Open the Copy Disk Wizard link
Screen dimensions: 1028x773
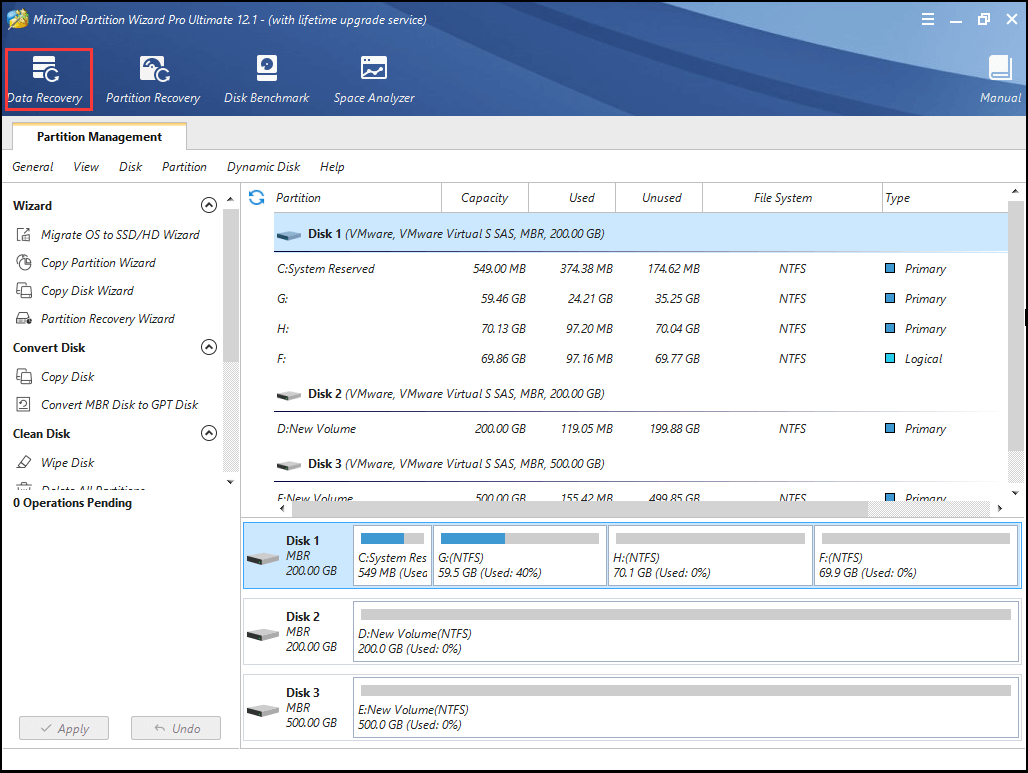(87, 290)
